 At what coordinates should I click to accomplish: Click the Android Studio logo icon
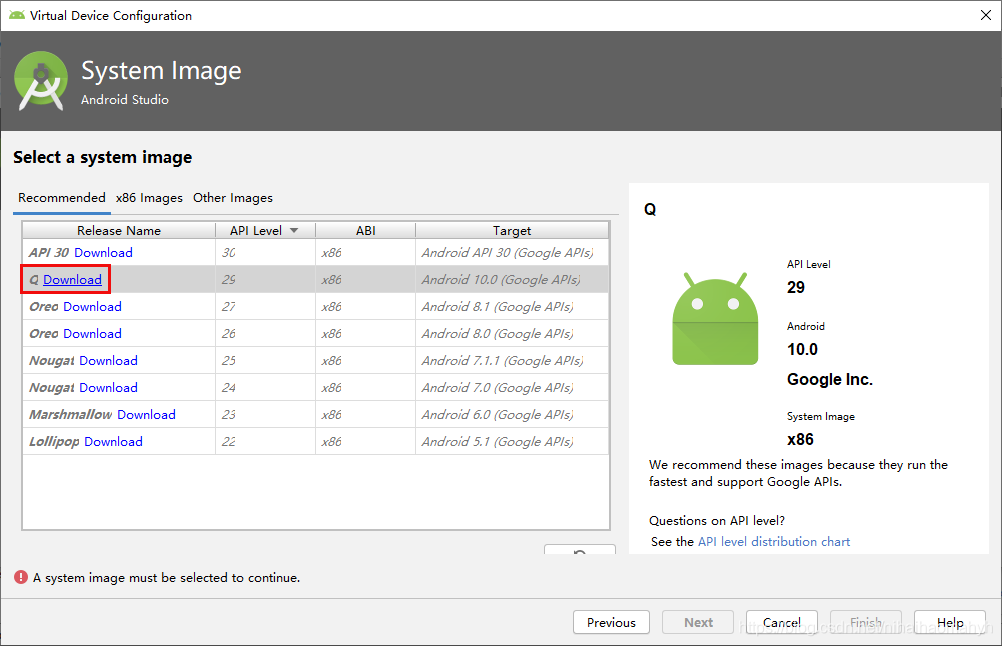point(41,81)
